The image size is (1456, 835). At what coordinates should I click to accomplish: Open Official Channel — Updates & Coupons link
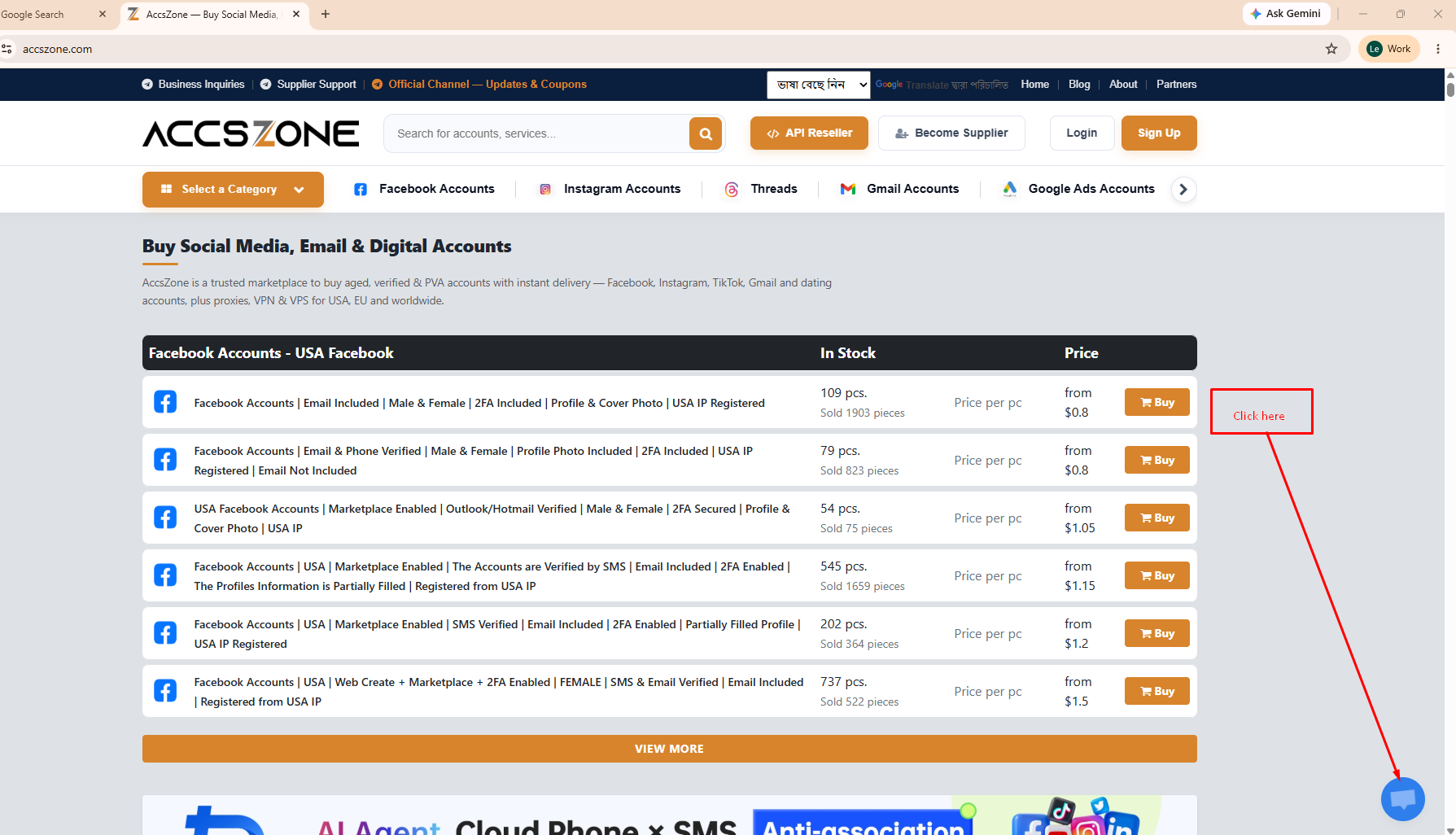[x=479, y=85]
